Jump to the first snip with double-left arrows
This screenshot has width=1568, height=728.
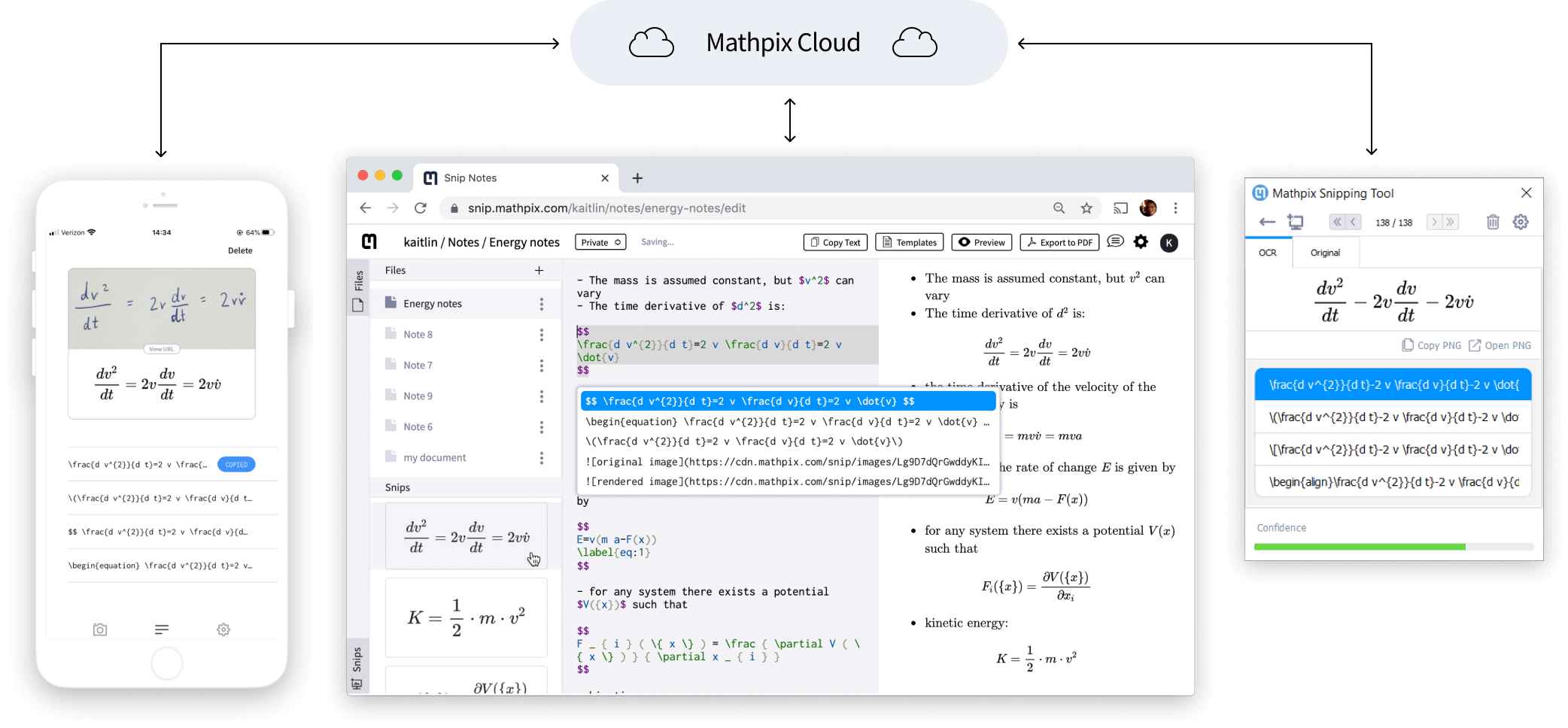point(1337,222)
